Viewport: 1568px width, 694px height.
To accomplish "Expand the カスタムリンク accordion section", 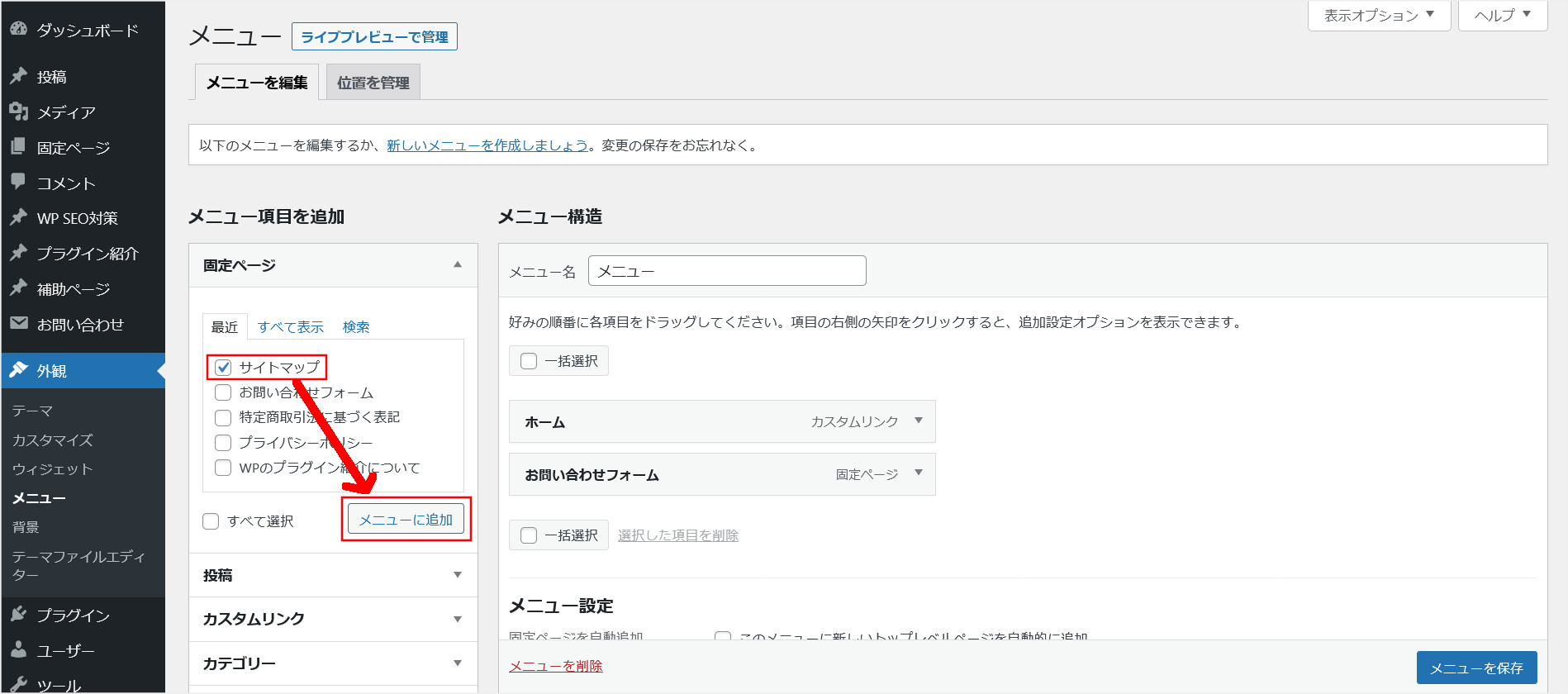I will (x=457, y=619).
